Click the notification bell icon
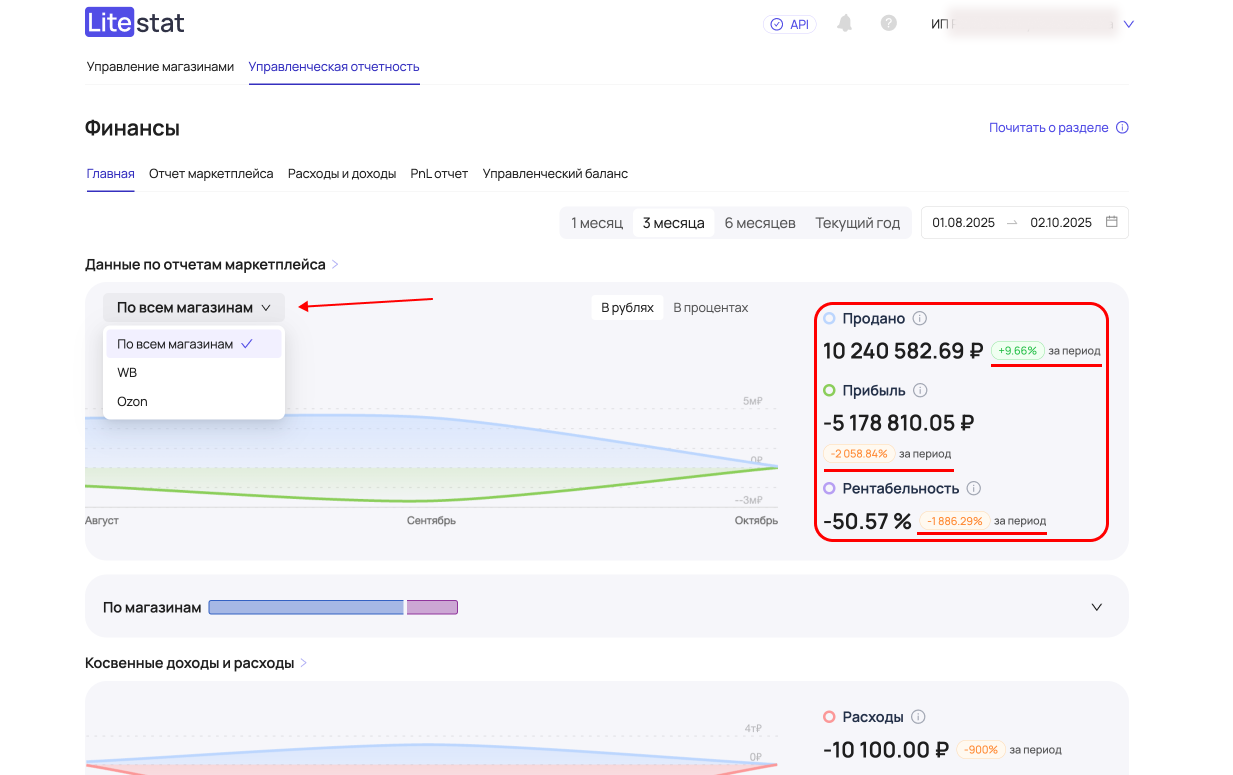Image resolution: width=1233 pixels, height=775 pixels. point(845,24)
